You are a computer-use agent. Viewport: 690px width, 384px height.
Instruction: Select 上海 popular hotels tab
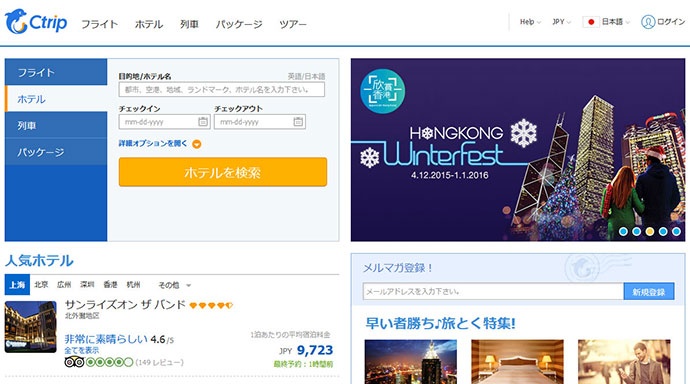point(17,285)
